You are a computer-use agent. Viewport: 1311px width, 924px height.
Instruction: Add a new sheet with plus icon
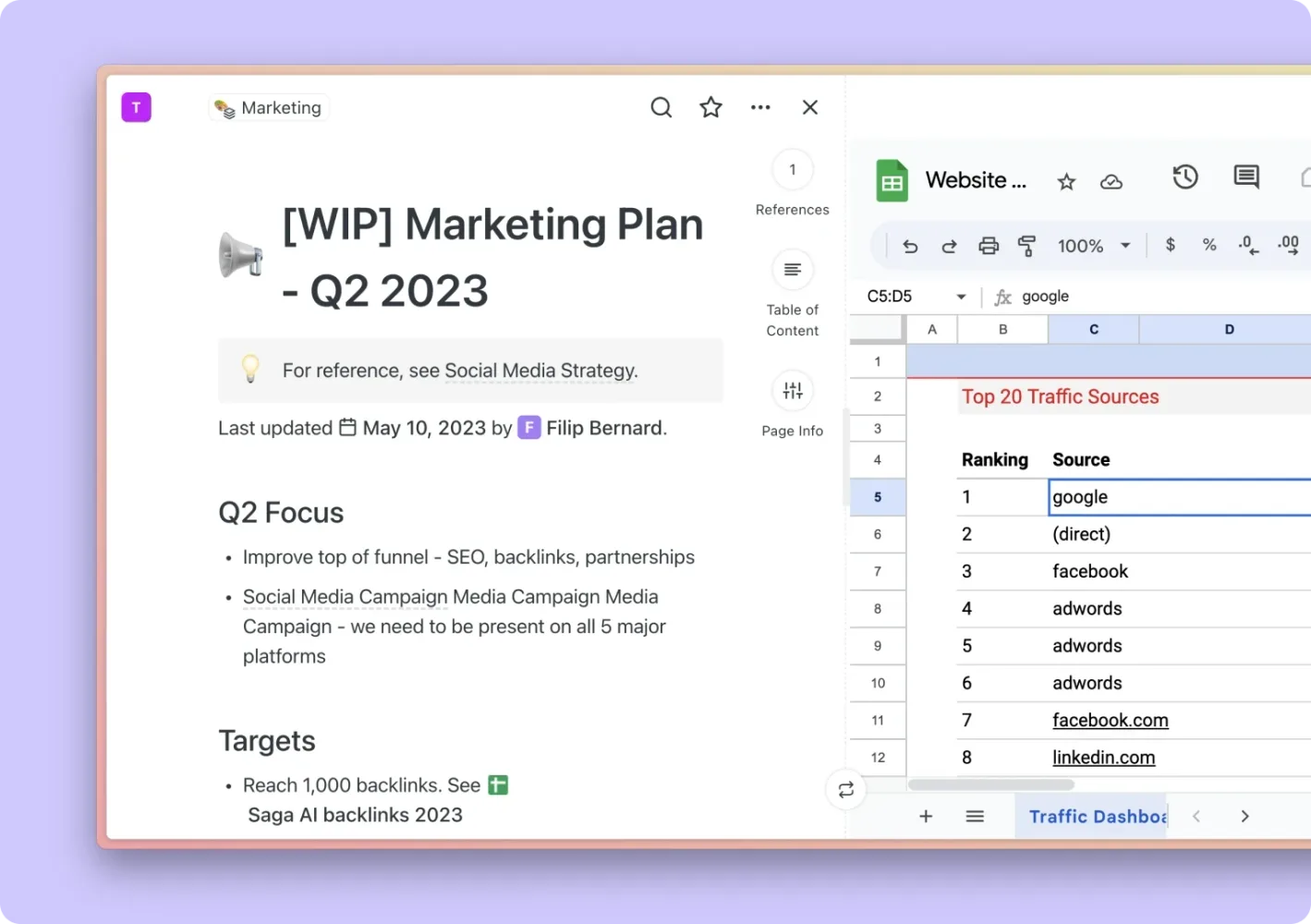click(926, 817)
